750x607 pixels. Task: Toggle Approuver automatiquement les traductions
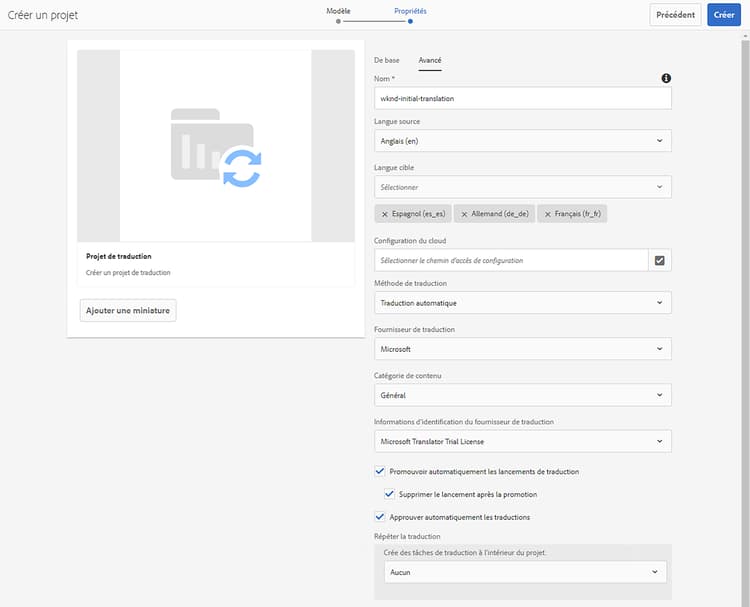(380, 517)
